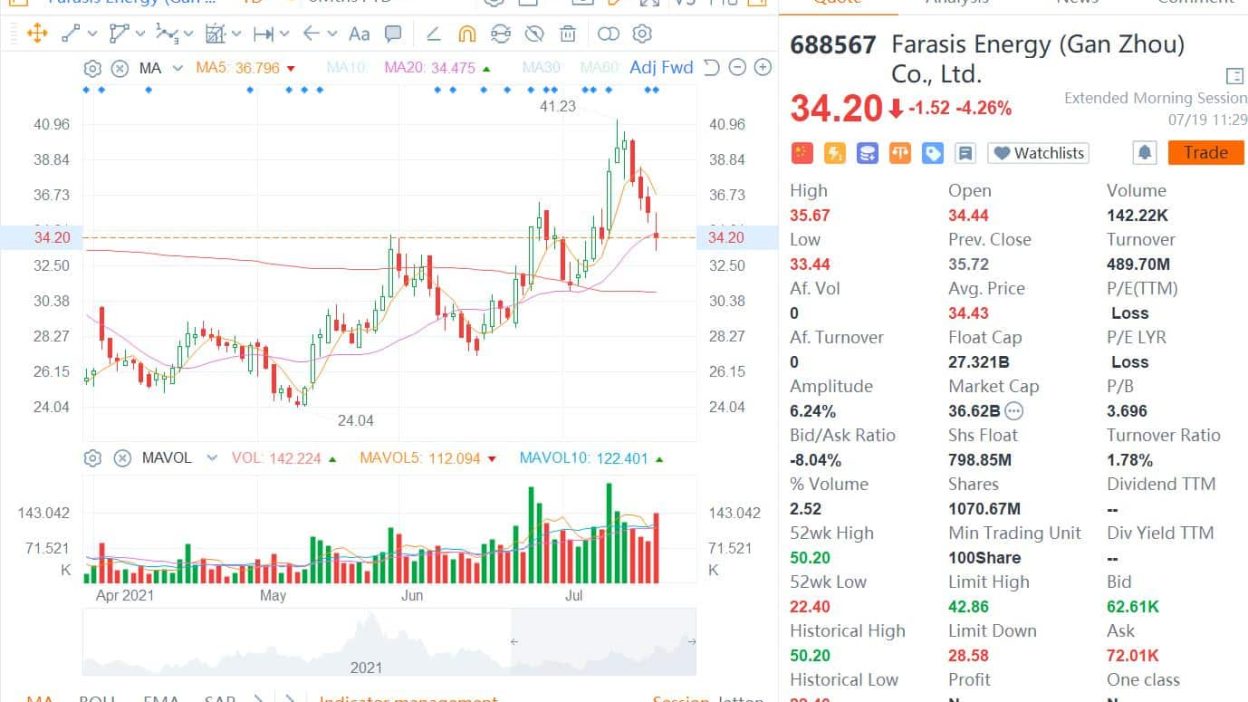Click the 41.23 high price marker

[557, 106]
